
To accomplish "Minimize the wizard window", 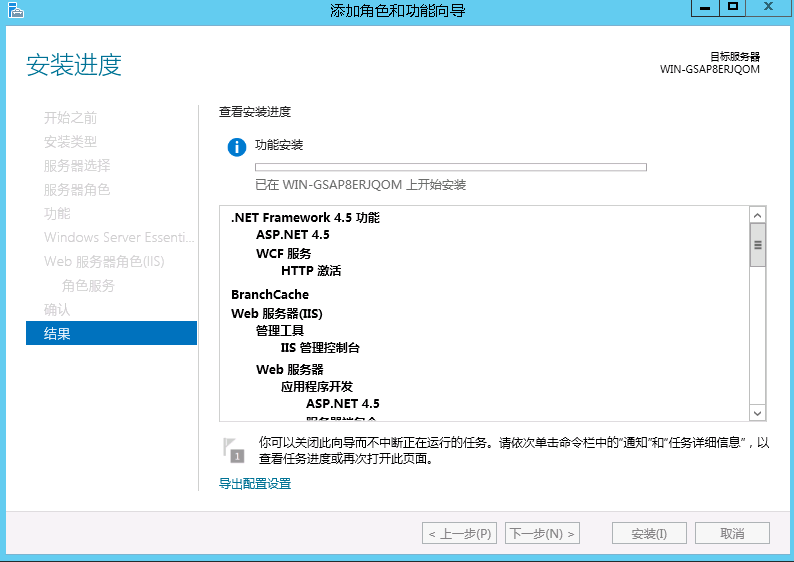I will click(704, 7).
